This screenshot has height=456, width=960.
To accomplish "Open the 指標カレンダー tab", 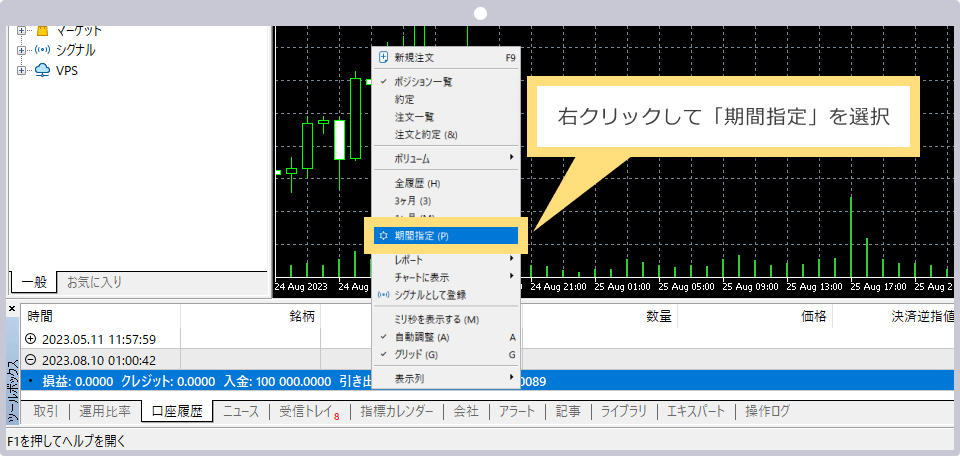I will [397, 411].
